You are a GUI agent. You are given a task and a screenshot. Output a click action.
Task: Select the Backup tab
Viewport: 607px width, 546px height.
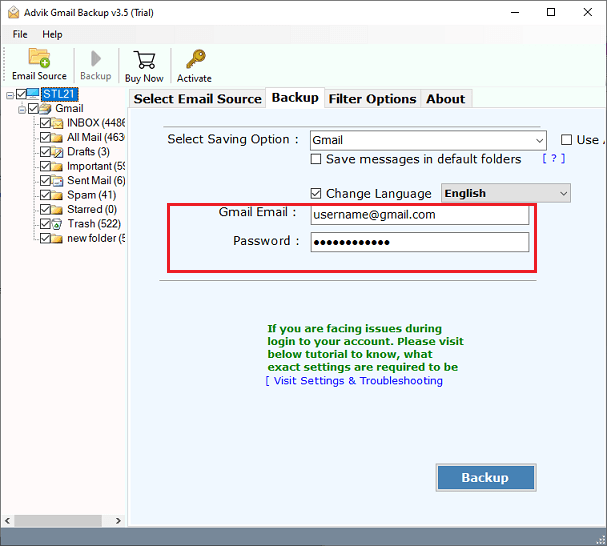[295, 98]
